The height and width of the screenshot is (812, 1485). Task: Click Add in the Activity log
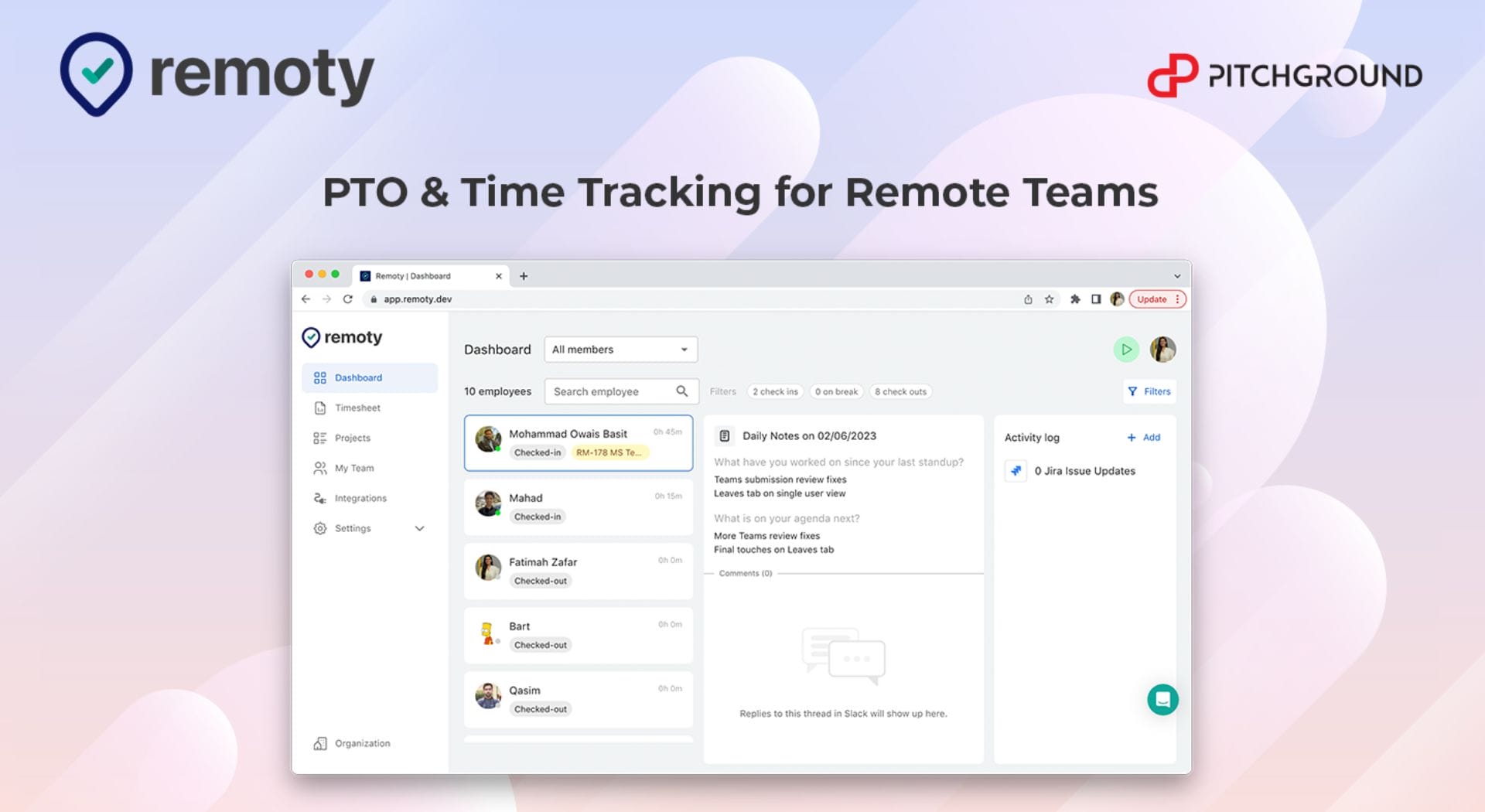[1144, 438]
